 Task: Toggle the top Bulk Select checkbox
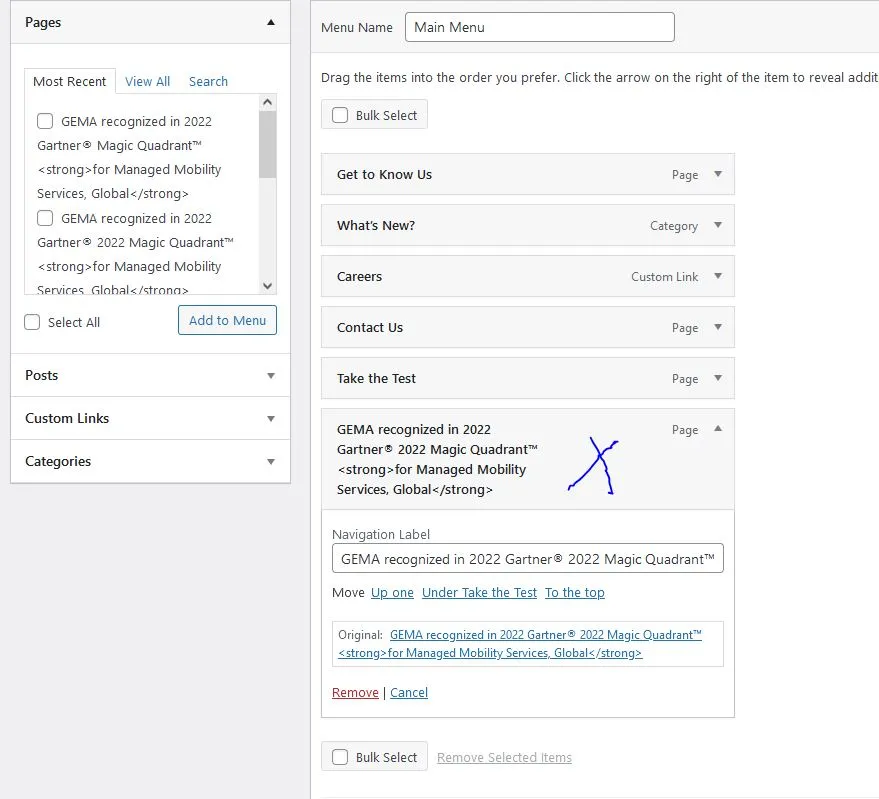coord(340,115)
